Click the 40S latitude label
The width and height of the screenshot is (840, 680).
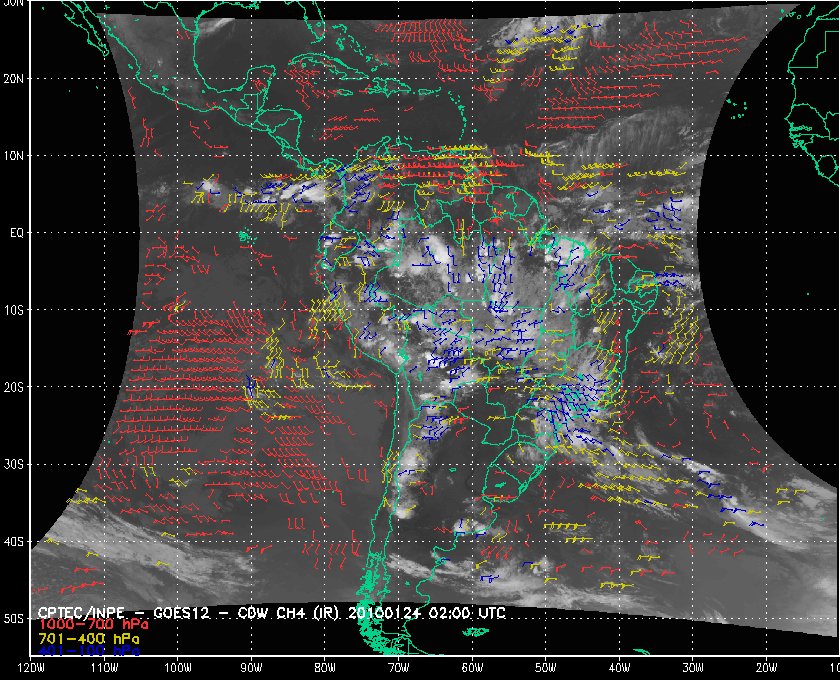click(x=13, y=541)
